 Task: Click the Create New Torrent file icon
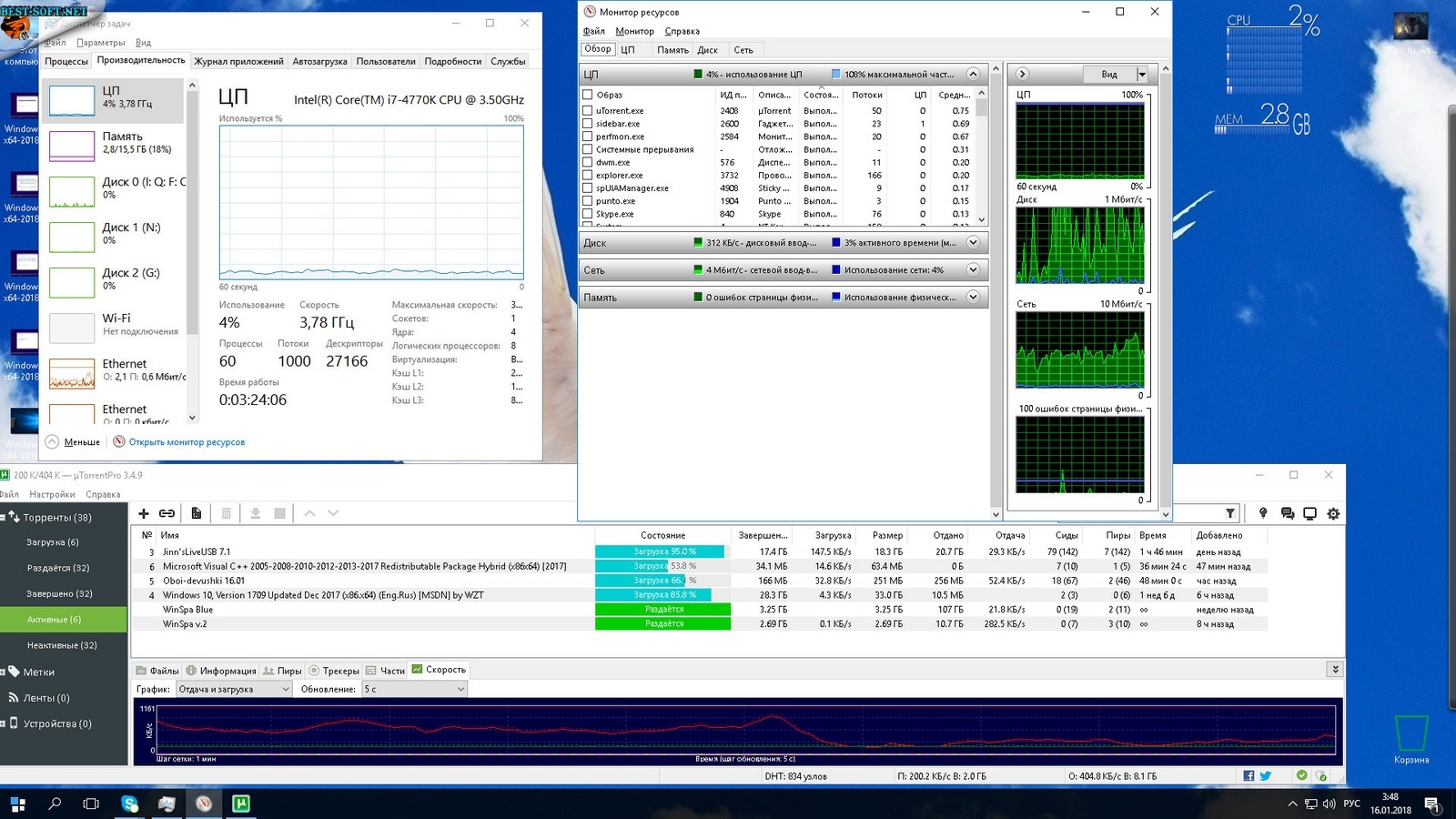pos(196,513)
